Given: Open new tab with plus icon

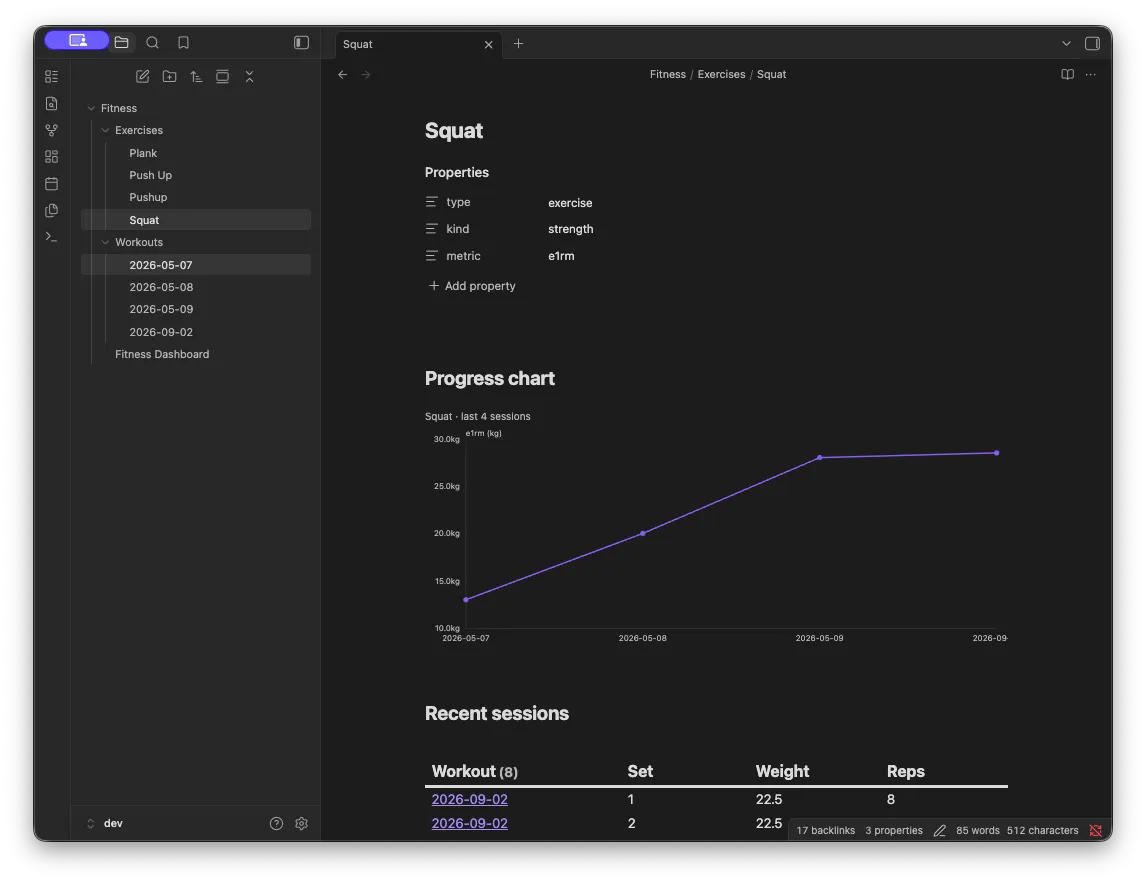Looking at the screenshot, I should click(518, 44).
